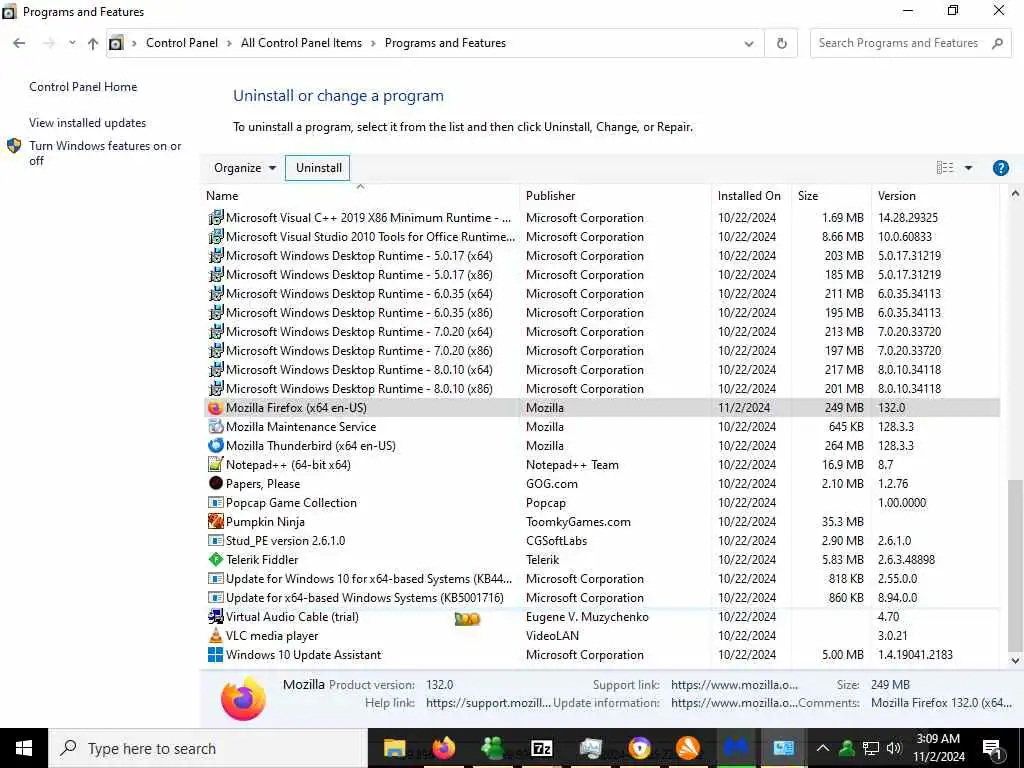Click the volume speaker tray icon
This screenshot has width=1024, height=768.
(x=894, y=748)
